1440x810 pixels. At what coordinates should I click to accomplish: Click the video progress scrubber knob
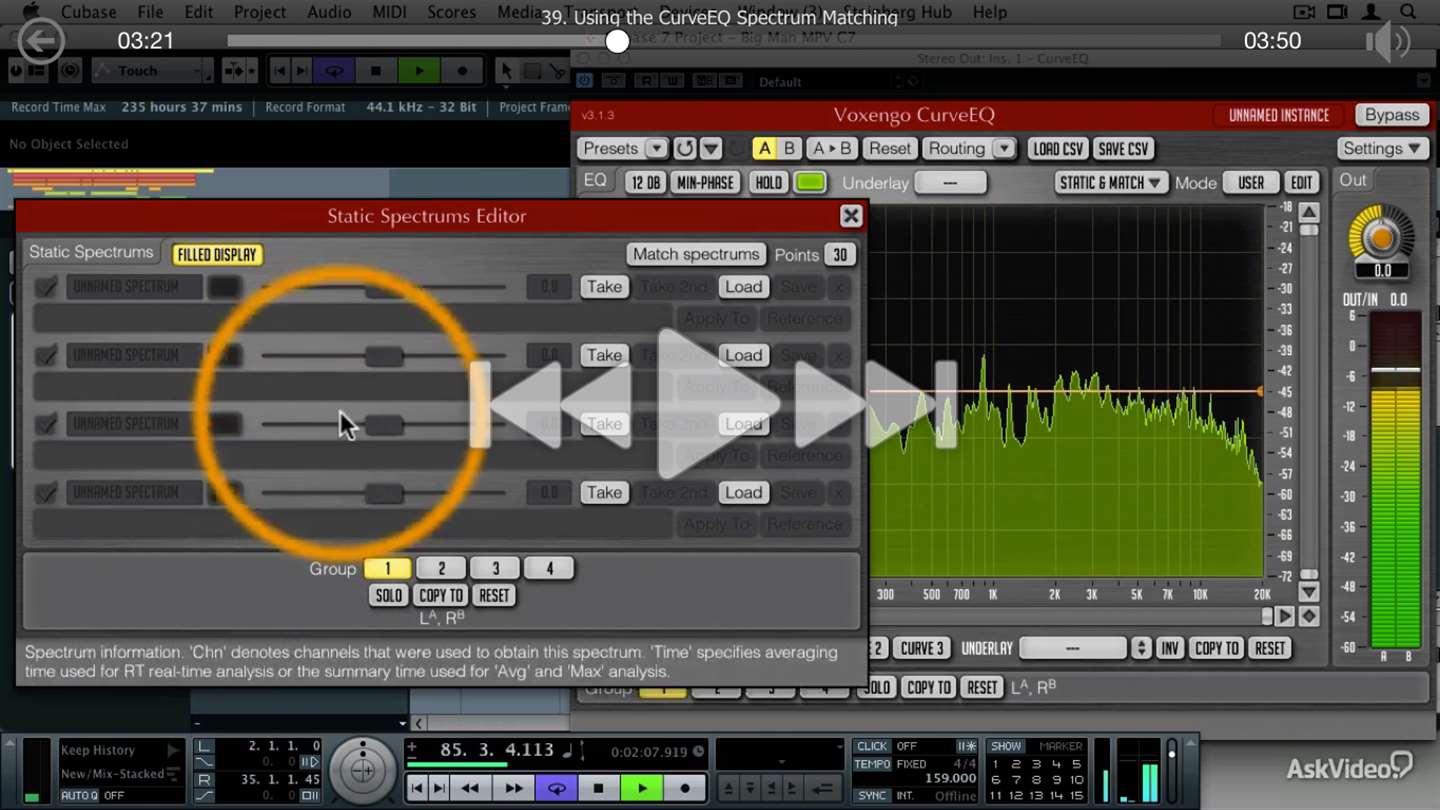point(618,41)
